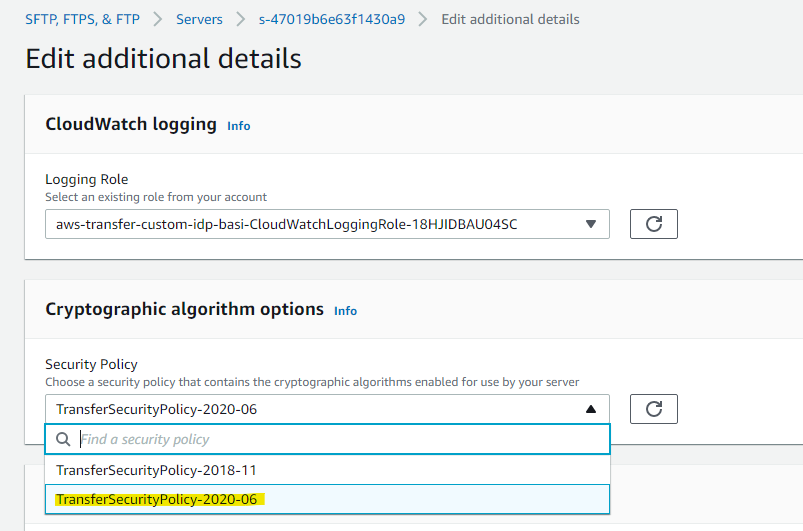Open server s-47019b6e63f1430a9 breadcrumb
This screenshot has height=531, width=803.
tap(332, 19)
